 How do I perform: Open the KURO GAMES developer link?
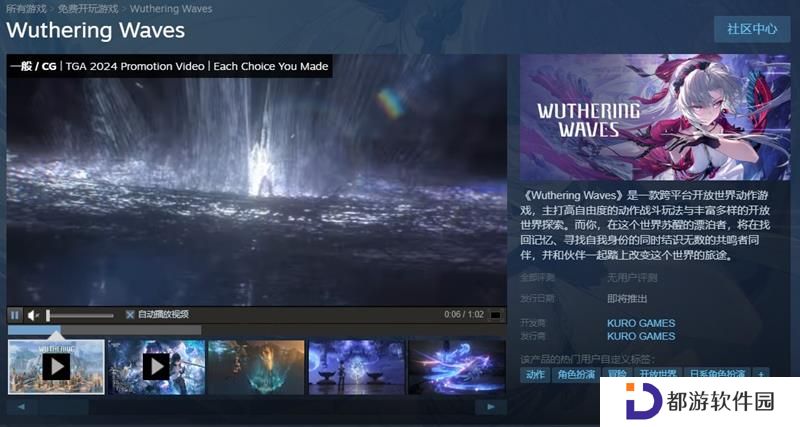pos(641,323)
